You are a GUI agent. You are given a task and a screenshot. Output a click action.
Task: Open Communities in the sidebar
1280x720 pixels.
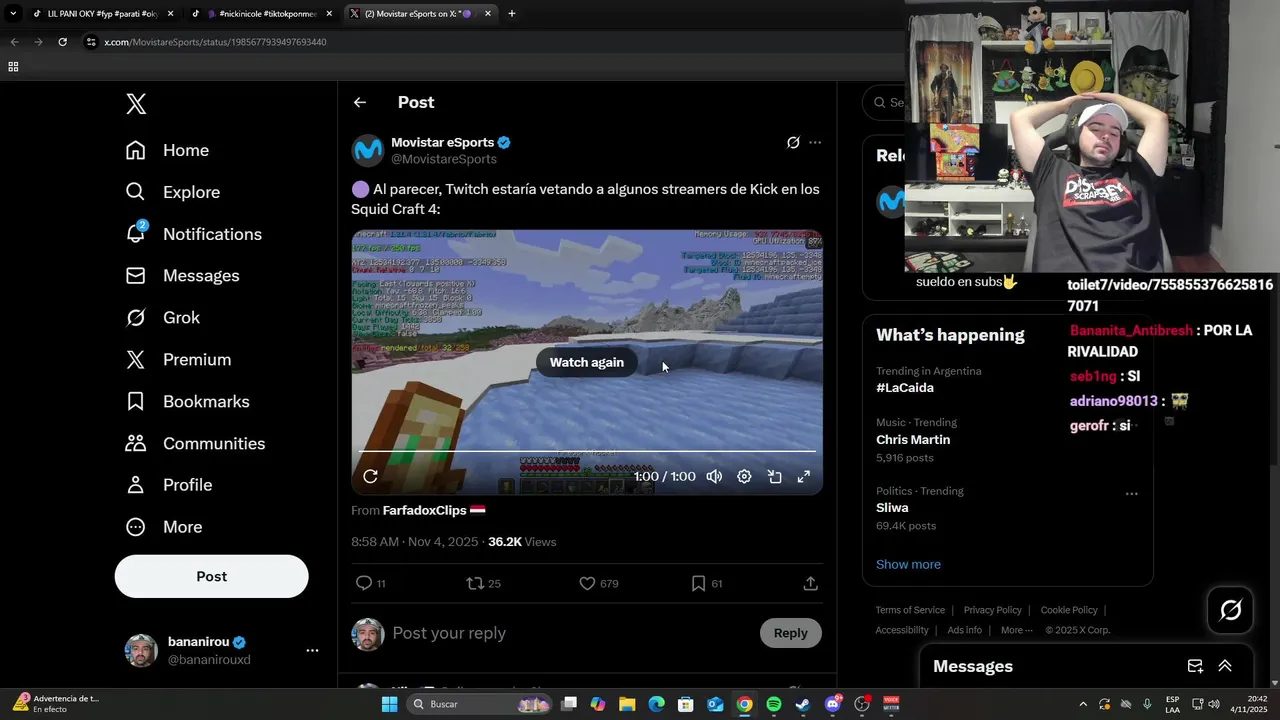click(x=196, y=444)
